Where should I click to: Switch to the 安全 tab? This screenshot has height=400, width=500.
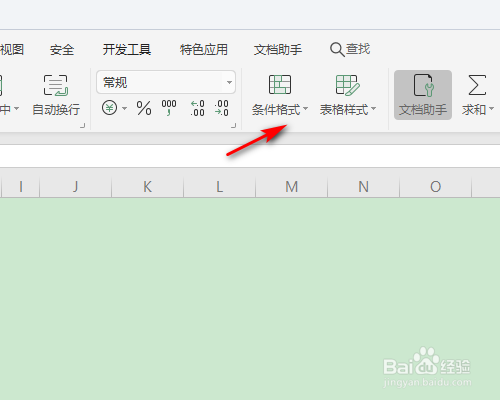[62, 50]
